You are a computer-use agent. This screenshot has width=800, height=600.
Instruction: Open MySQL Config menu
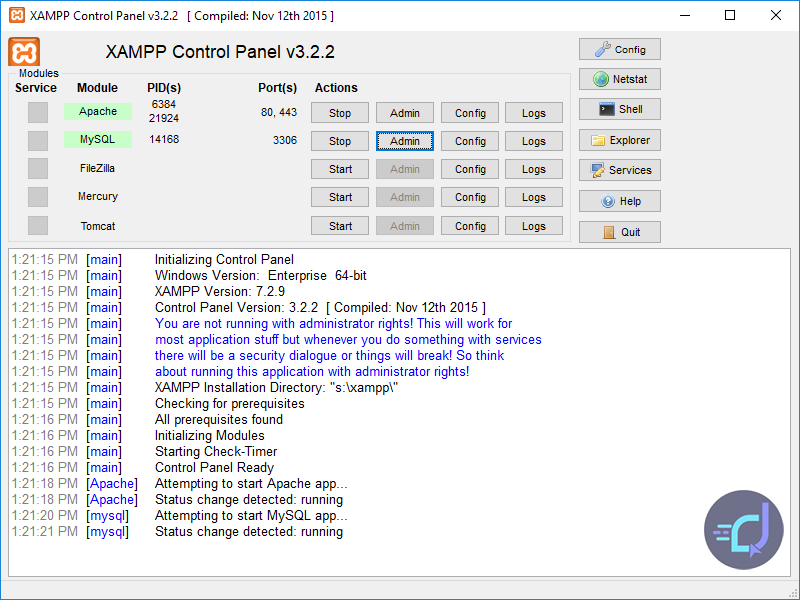point(470,141)
